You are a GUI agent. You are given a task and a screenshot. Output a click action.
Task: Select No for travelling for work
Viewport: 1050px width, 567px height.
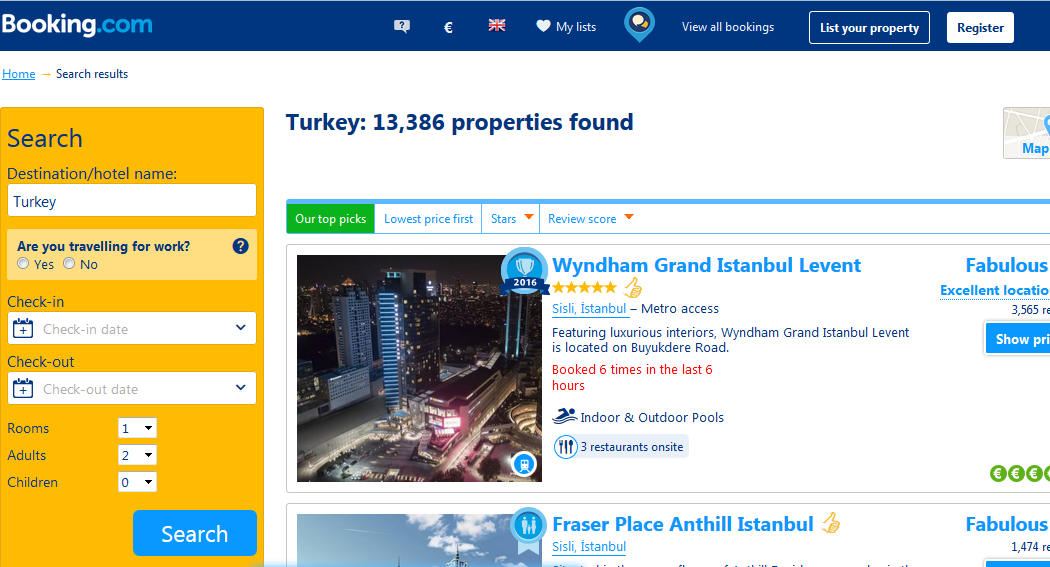pyautogui.click(x=69, y=264)
